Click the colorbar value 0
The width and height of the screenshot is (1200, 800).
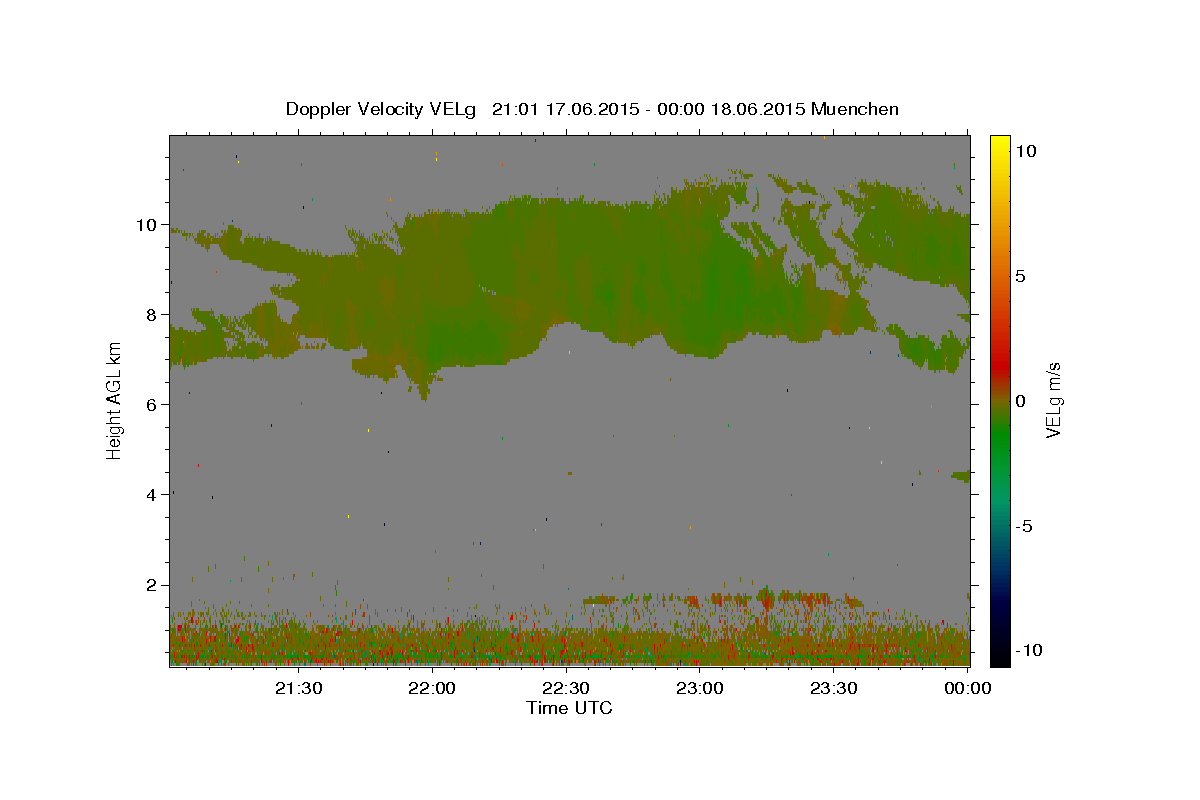click(1021, 400)
